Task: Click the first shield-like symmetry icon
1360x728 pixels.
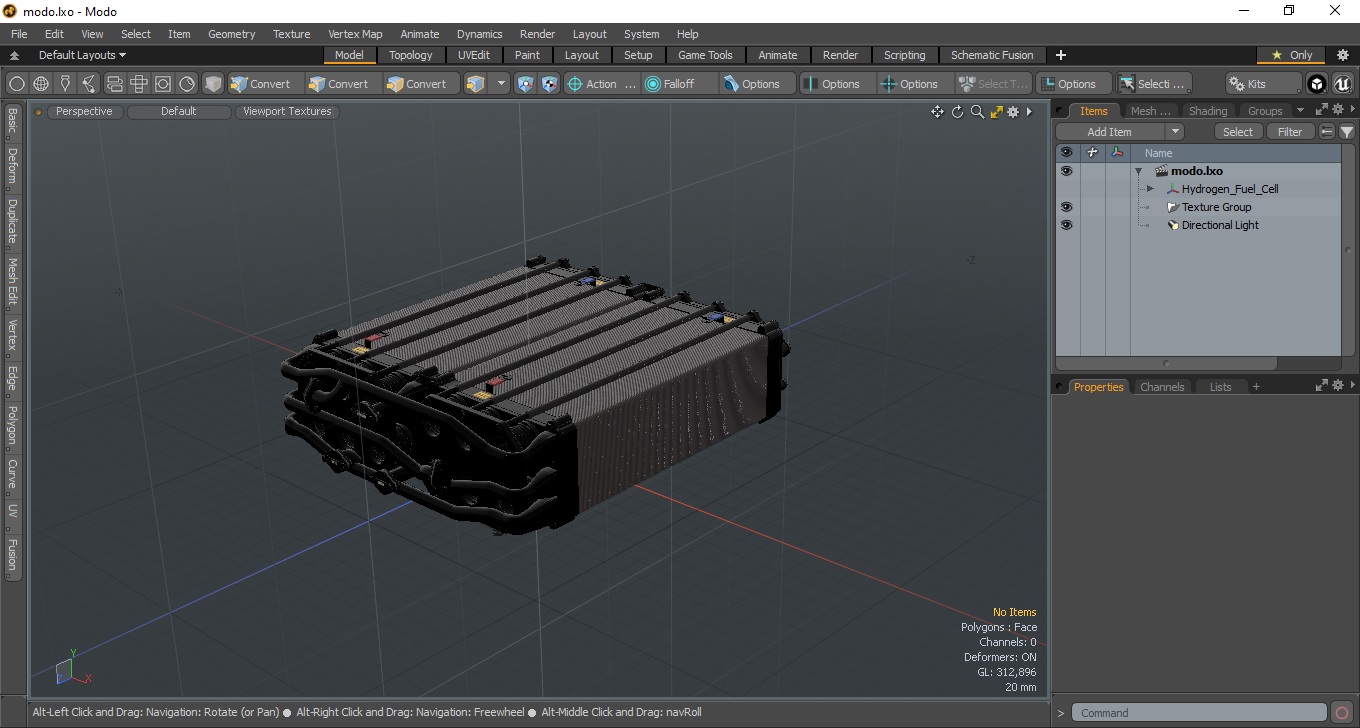Action: (525, 84)
